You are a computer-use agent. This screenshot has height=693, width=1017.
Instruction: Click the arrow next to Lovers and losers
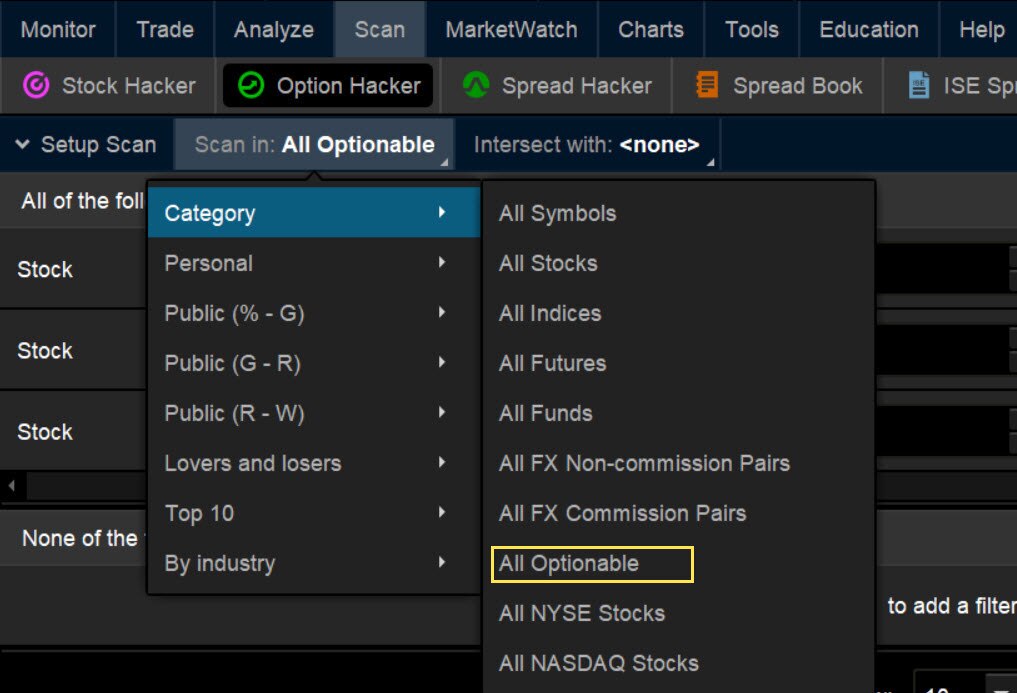click(x=442, y=462)
